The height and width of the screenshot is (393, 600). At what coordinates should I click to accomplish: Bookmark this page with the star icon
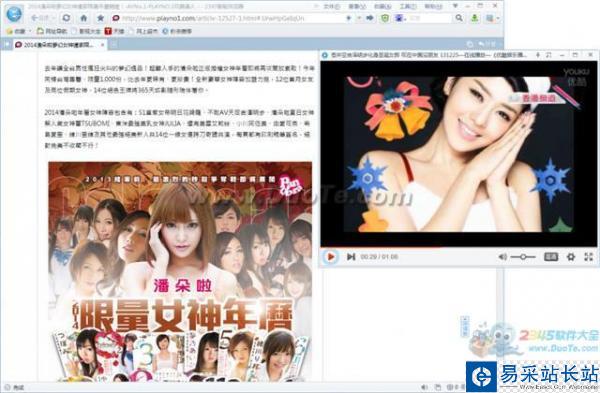100,18
